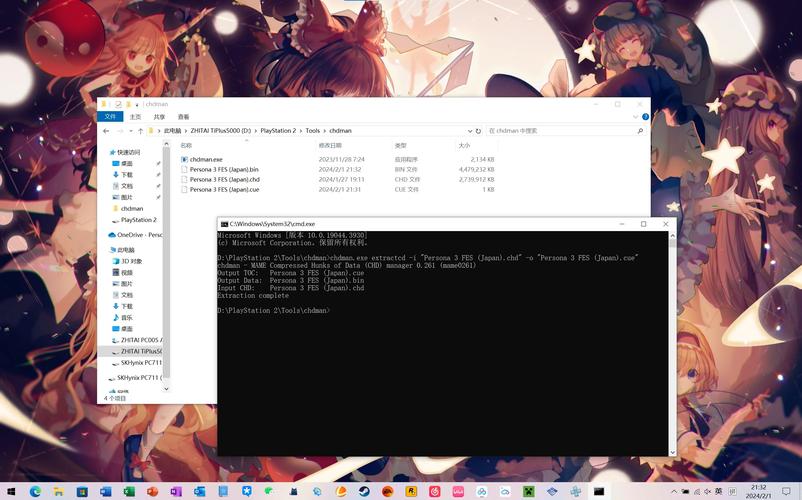
Task: Open NetEase Cloud Music in taskbar
Action: point(434,491)
